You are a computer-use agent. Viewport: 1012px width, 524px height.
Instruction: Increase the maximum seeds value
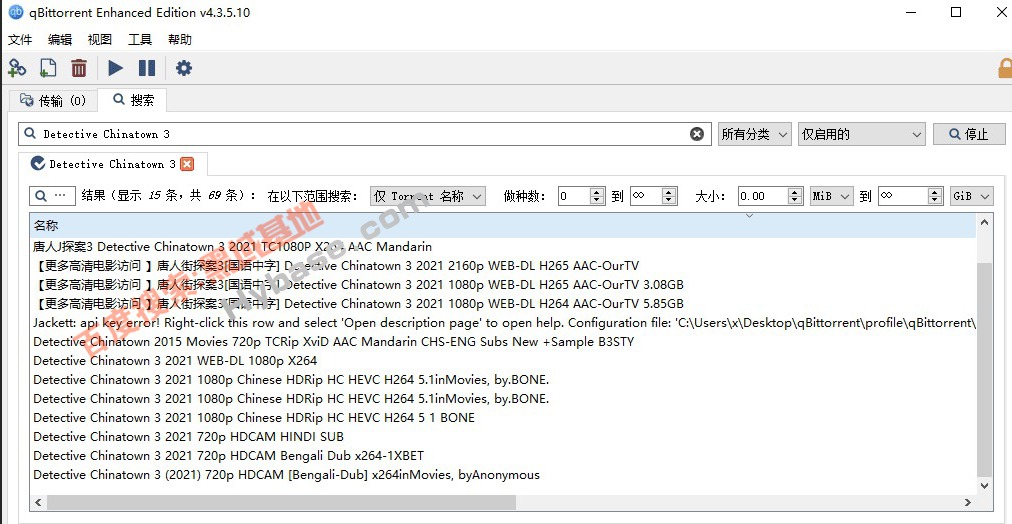coord(669,192)
